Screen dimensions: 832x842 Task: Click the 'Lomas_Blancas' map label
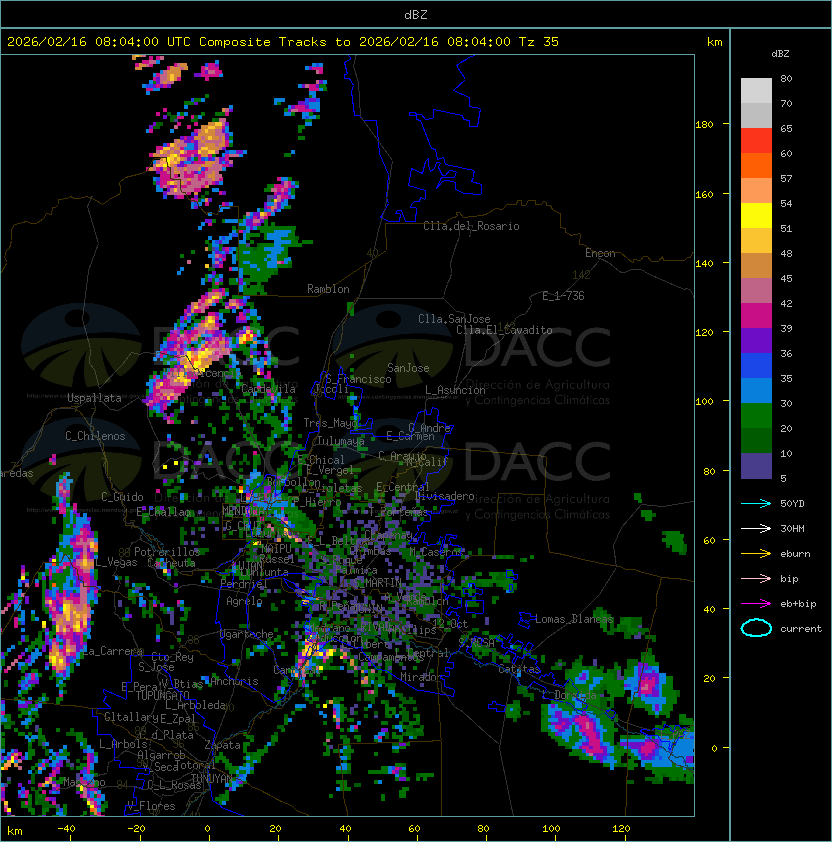tap(574, 619)
